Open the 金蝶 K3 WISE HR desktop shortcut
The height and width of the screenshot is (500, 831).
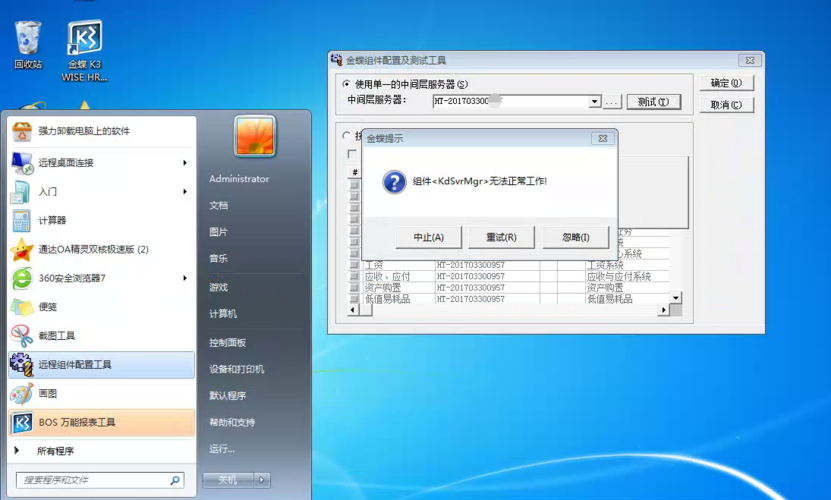[84, 51]
